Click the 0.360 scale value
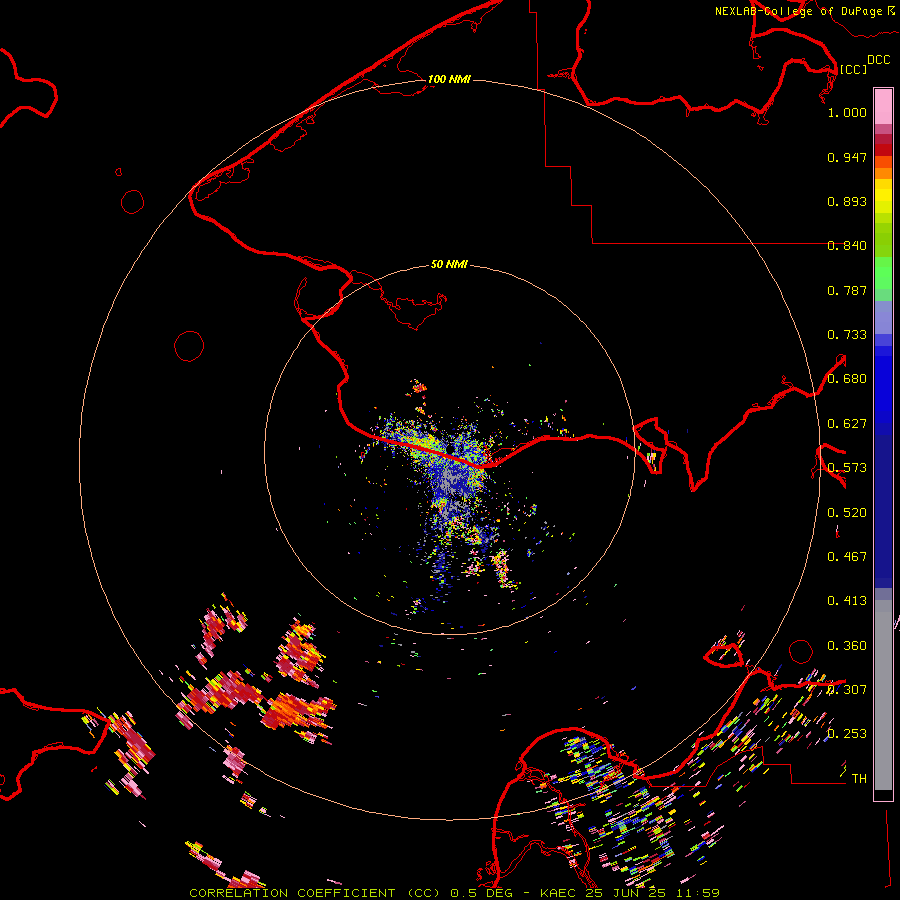Viewport: 900px width, 900px height. pyautogui.click(x=847, y=646)
